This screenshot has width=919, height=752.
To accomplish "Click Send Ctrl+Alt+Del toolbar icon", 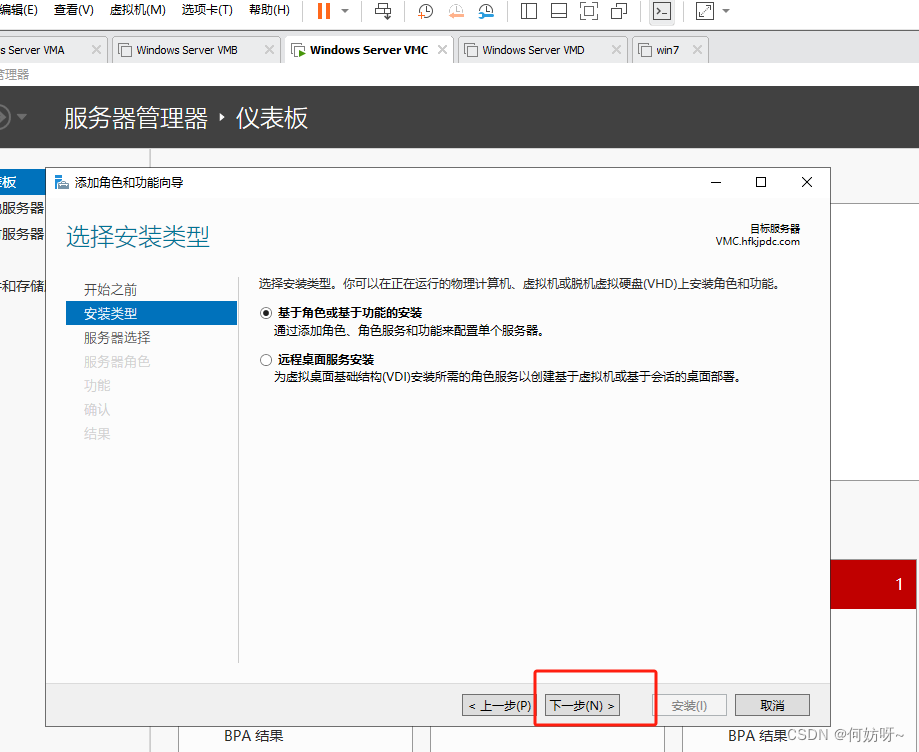I will coord(383,11).
